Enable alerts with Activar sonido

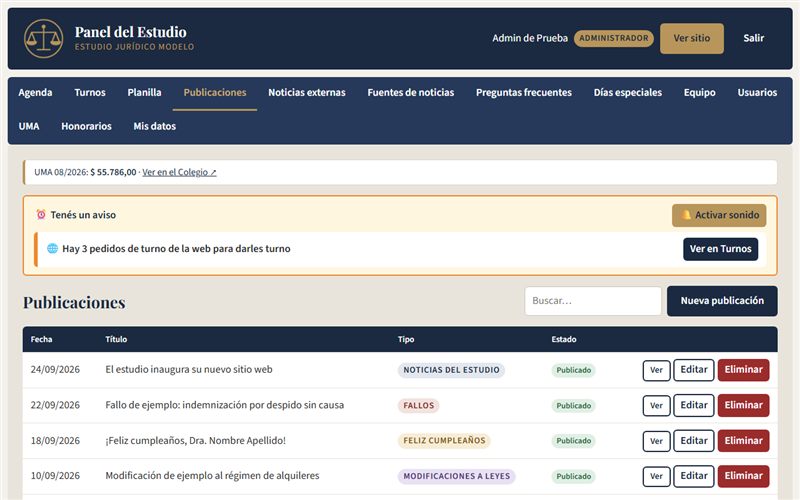tap(719, 215)
